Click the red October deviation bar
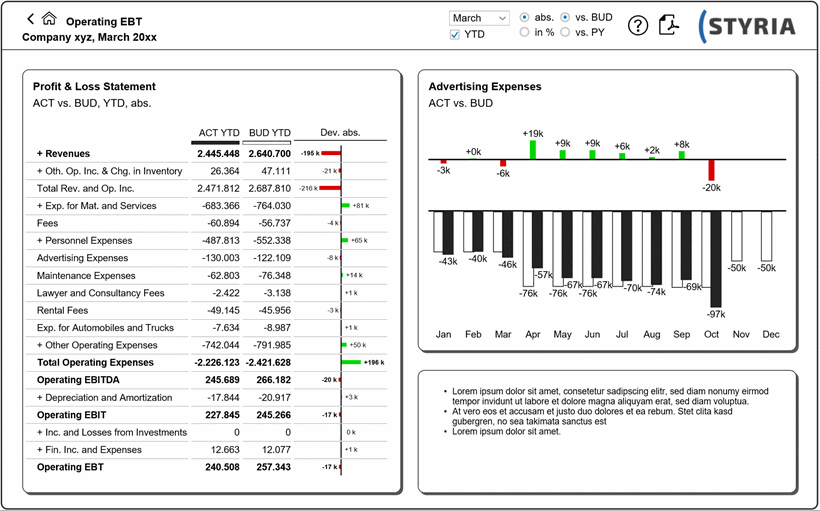Viewport: 820px width, 511px height. click(x=712, y=170)
